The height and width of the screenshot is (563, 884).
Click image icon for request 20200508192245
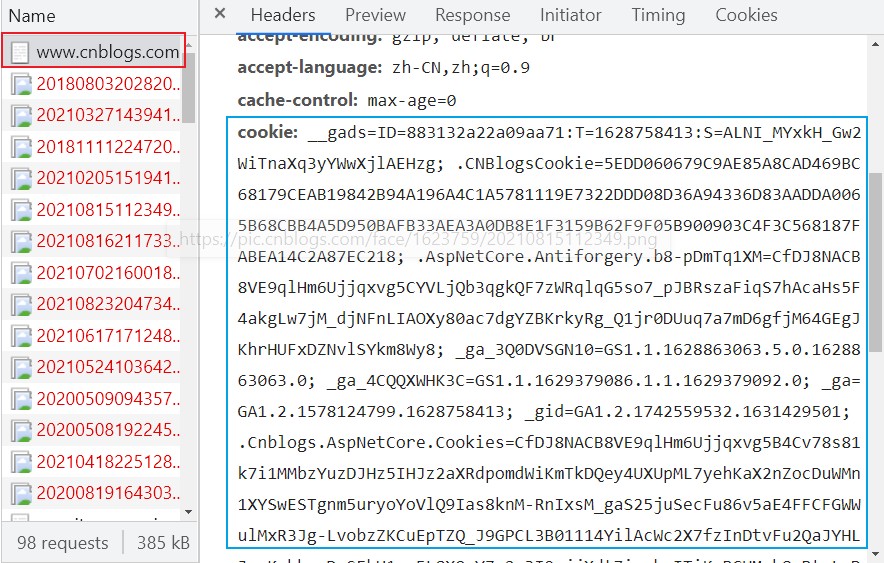pos(21,432)
